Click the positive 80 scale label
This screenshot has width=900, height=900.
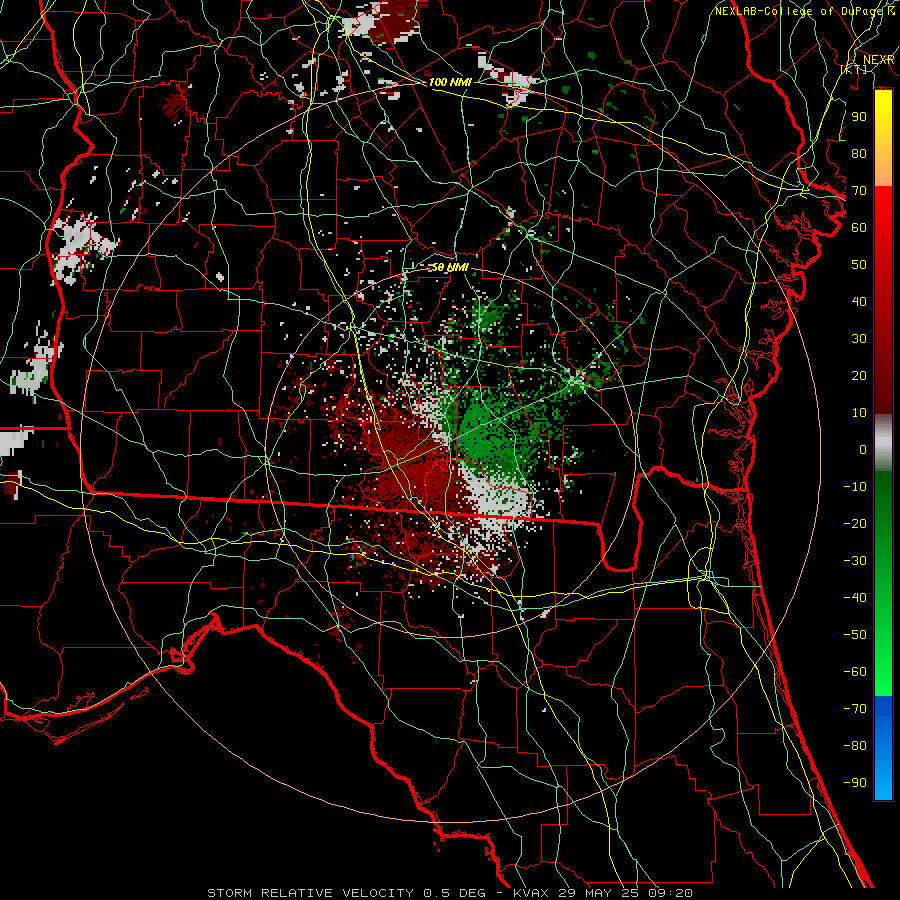point(859,153)
